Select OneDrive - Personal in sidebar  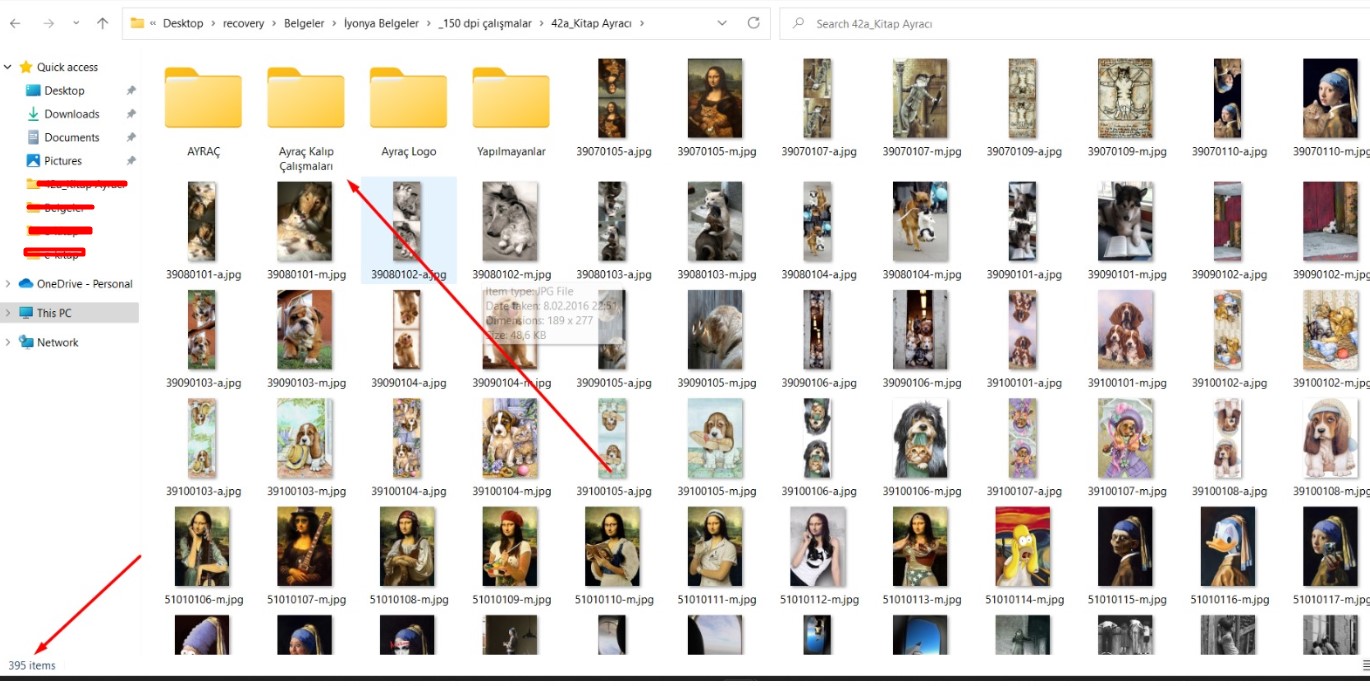click(84, 284)
